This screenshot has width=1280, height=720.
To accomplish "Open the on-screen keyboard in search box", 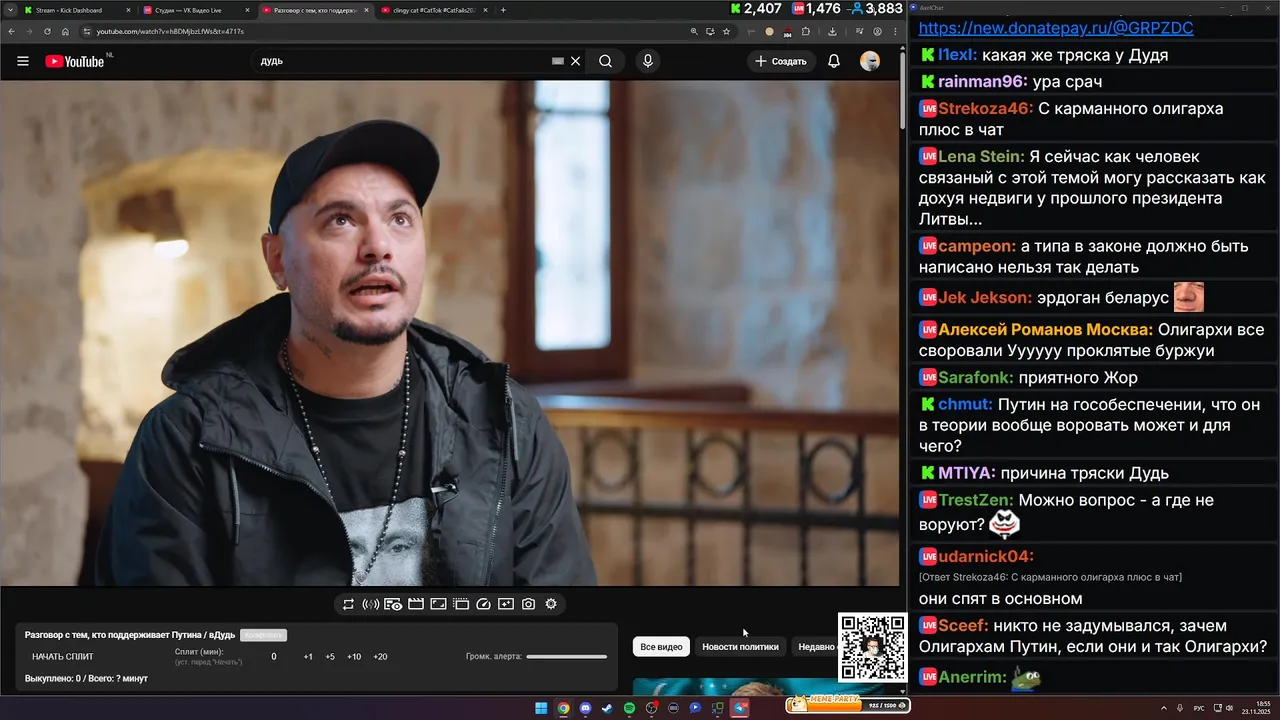I will click(558, 61).
